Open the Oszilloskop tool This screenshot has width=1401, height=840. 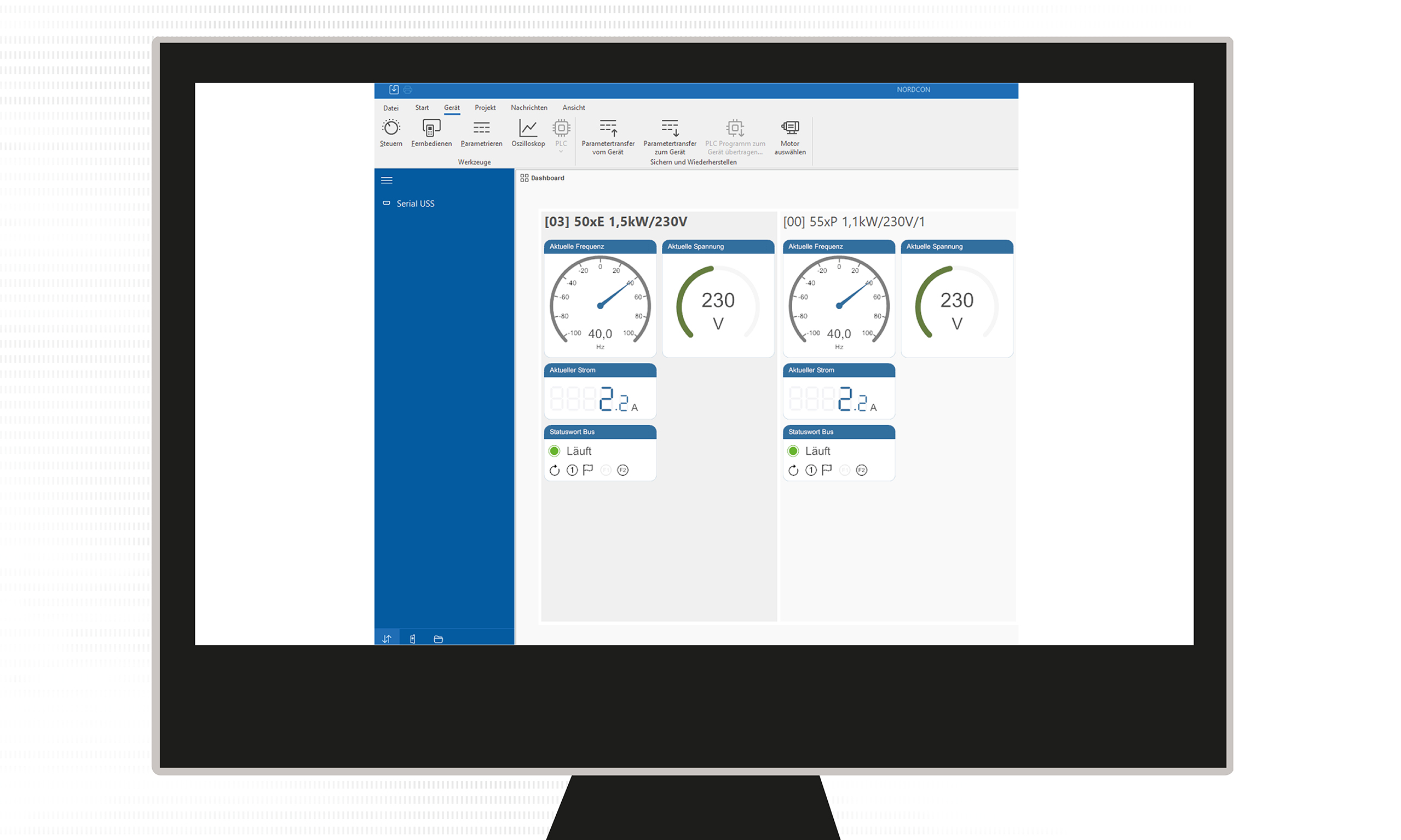pos(528,134)
